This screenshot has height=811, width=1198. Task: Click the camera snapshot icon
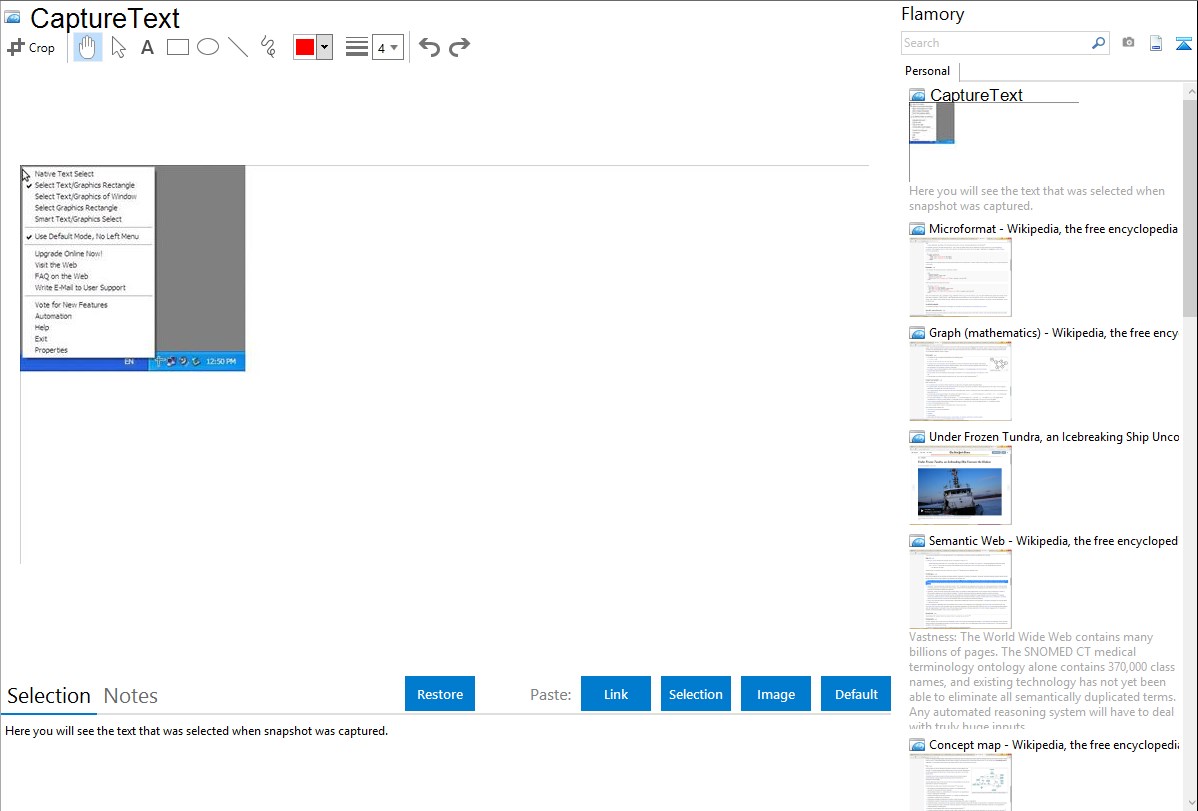(1128, 43)
